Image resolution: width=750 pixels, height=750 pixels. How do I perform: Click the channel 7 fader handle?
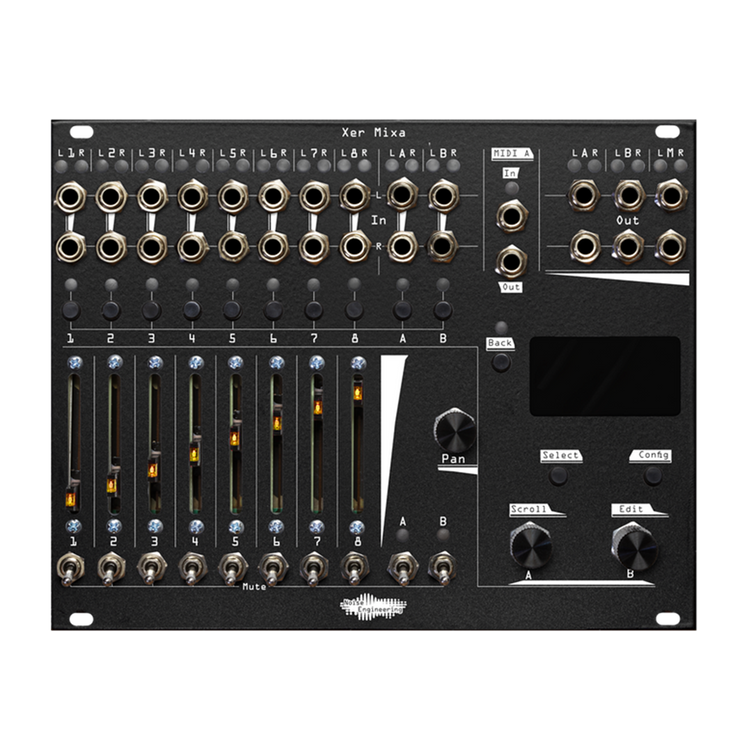pyautogui.click(x=318, y=408)
